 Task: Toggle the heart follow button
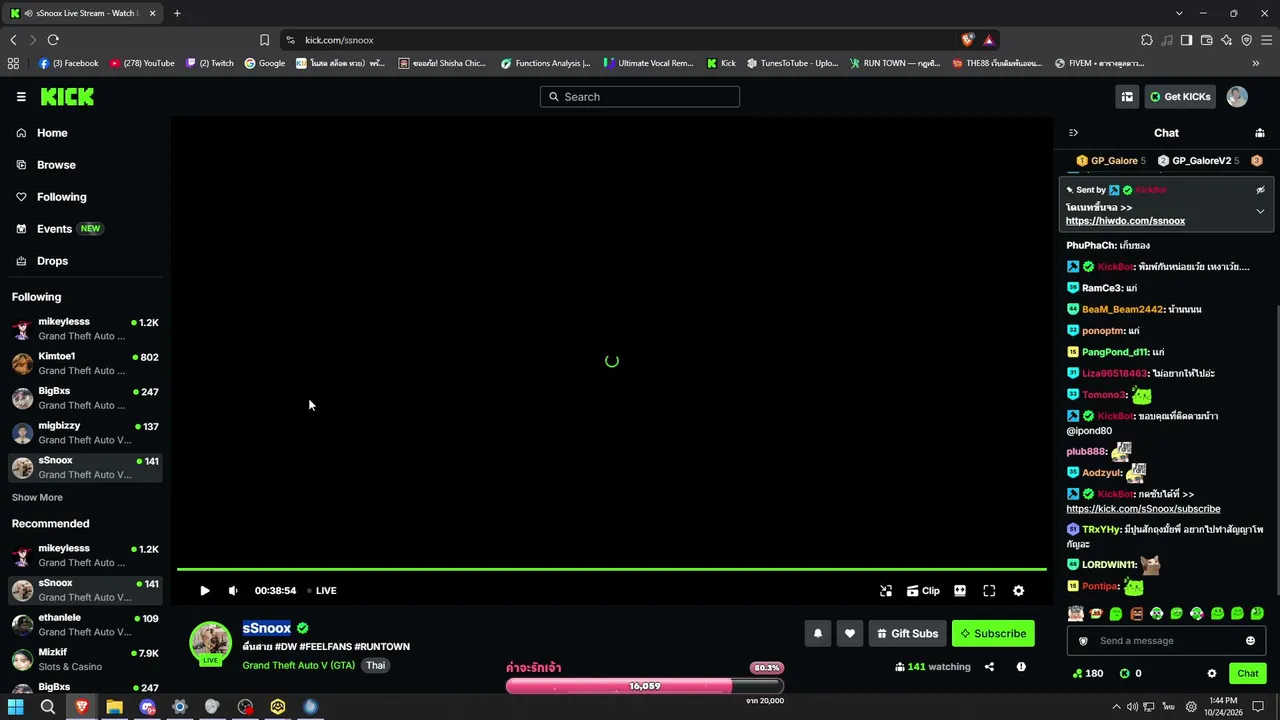(x=850, y=633)
